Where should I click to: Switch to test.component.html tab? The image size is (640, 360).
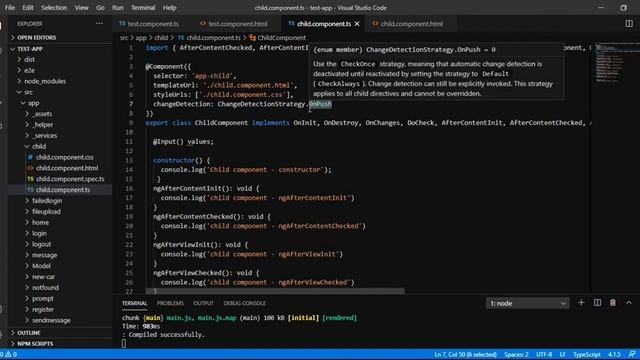[238, 24]
